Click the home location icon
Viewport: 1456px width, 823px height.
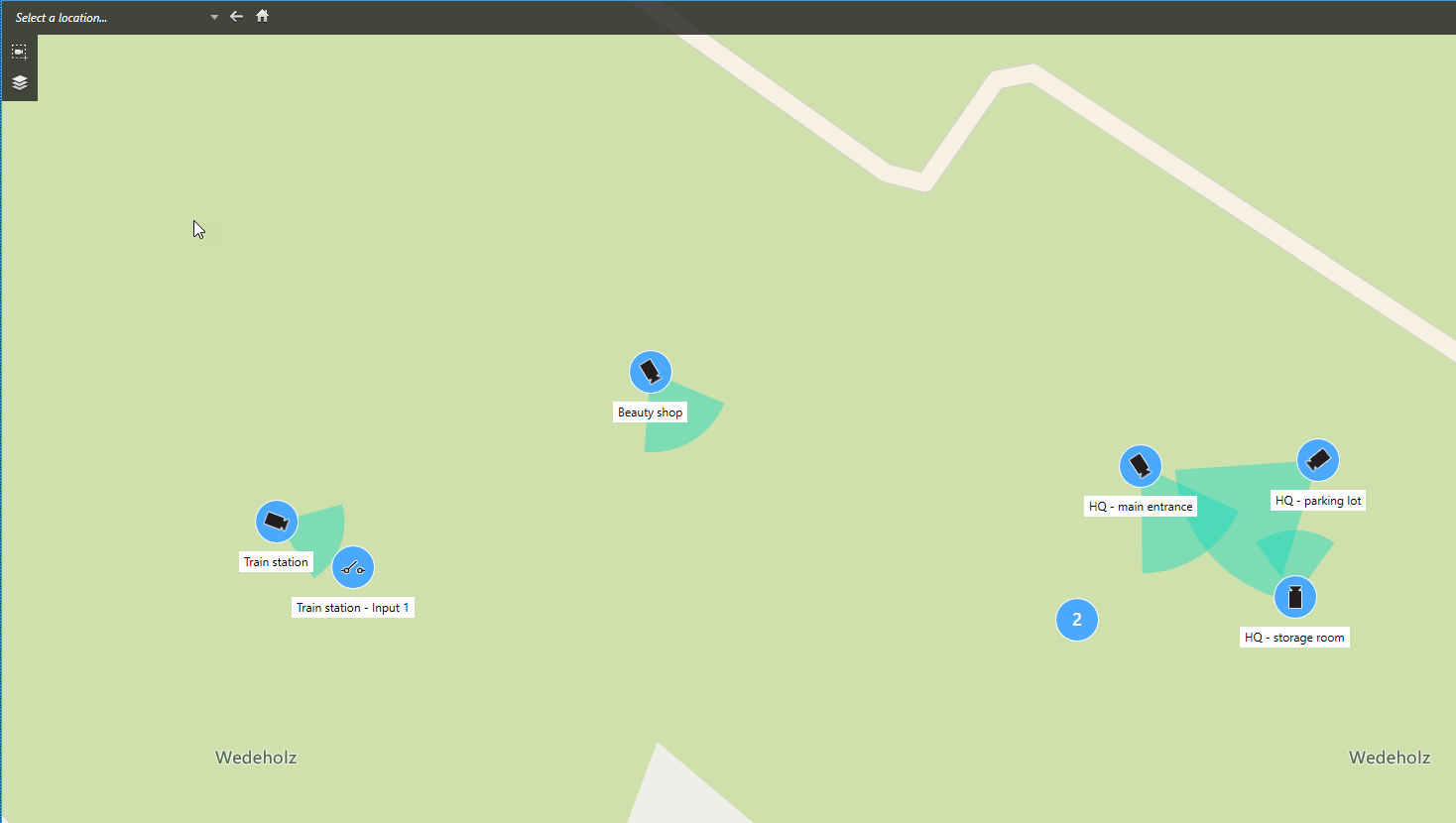pyautogui.click(x=263, y=16)
